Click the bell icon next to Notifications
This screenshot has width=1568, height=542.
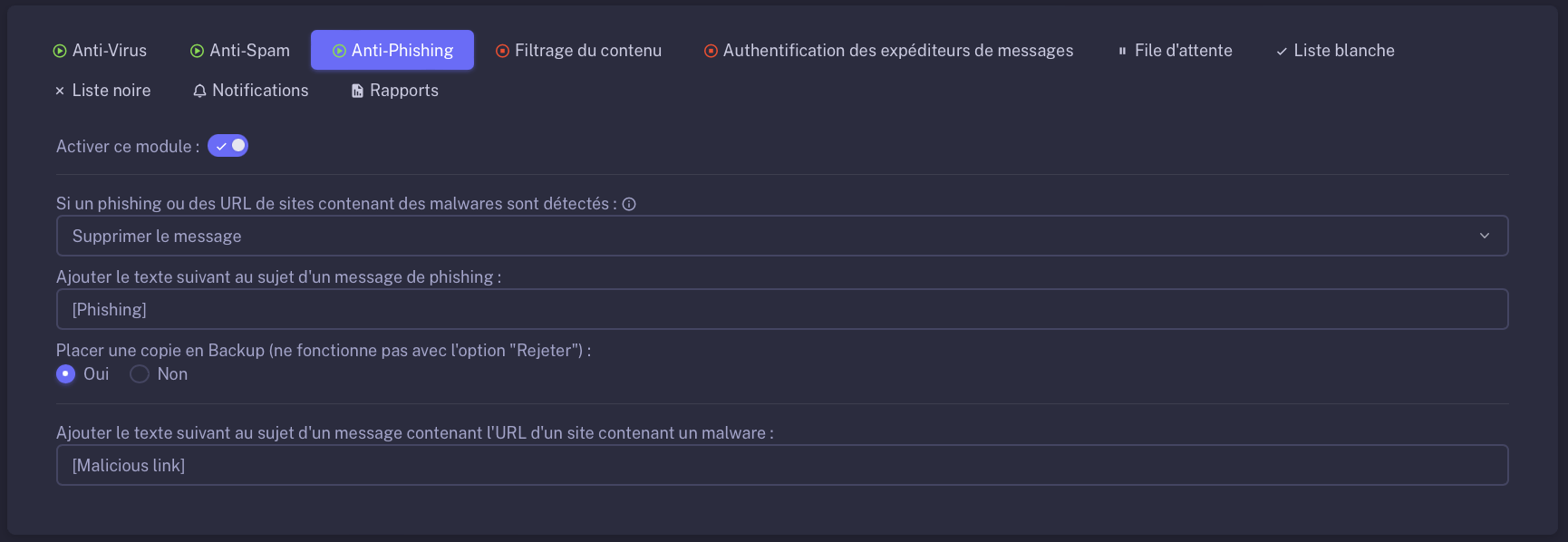click(199, 91)
